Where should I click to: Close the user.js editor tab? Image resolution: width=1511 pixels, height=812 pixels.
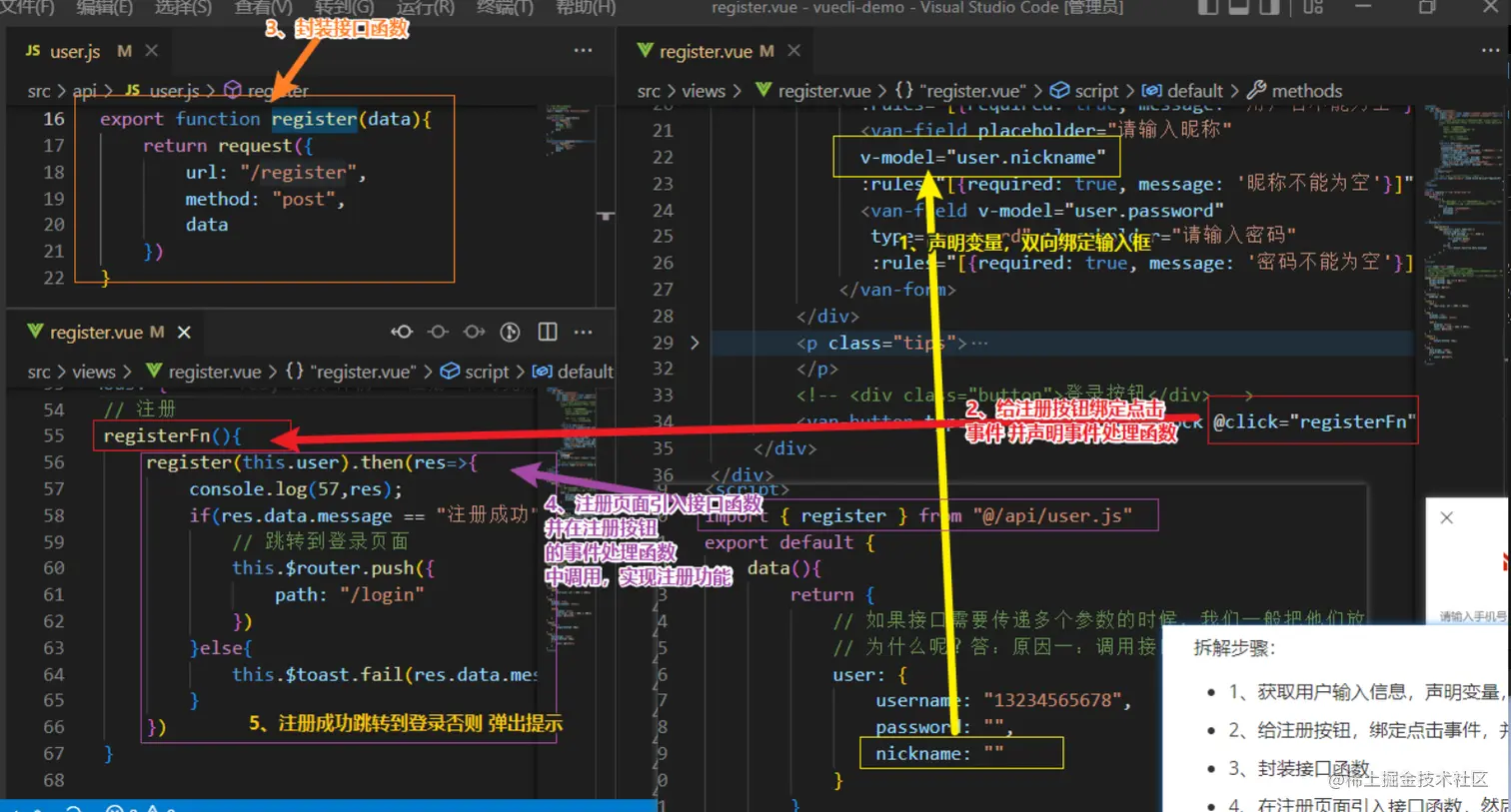(x=151, y=50)
